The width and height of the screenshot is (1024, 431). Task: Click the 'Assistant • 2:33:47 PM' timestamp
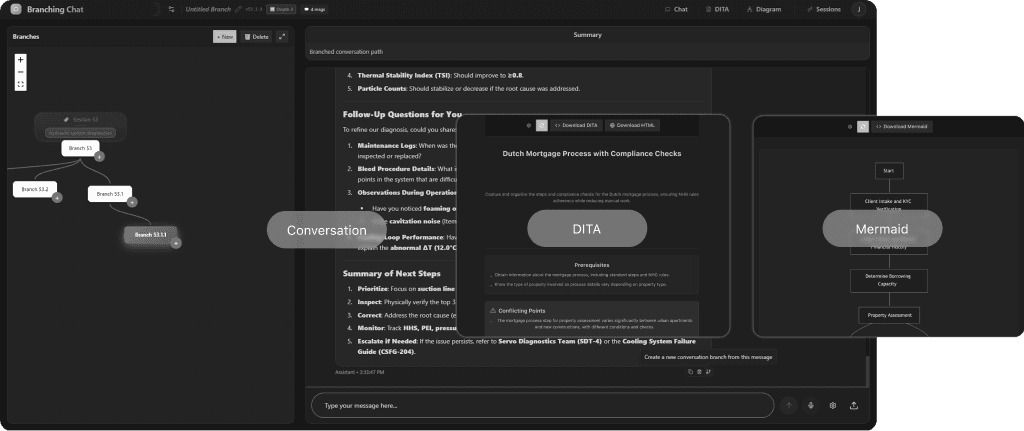click(360, 372)
